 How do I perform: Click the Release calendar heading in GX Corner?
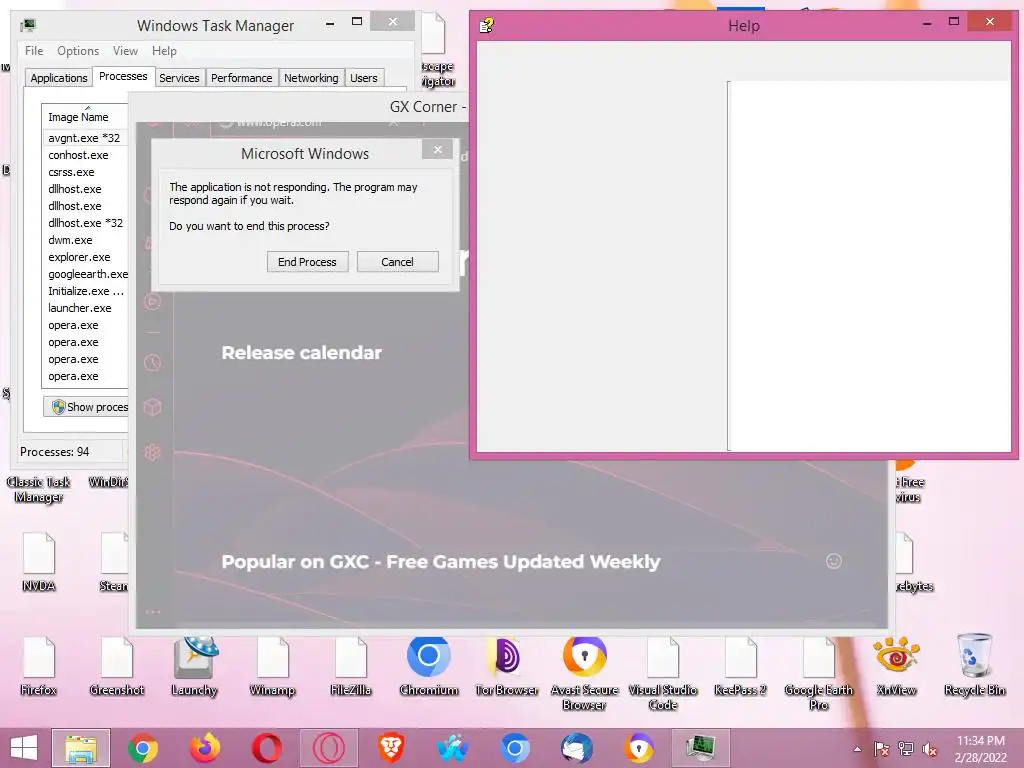(301, 353)
